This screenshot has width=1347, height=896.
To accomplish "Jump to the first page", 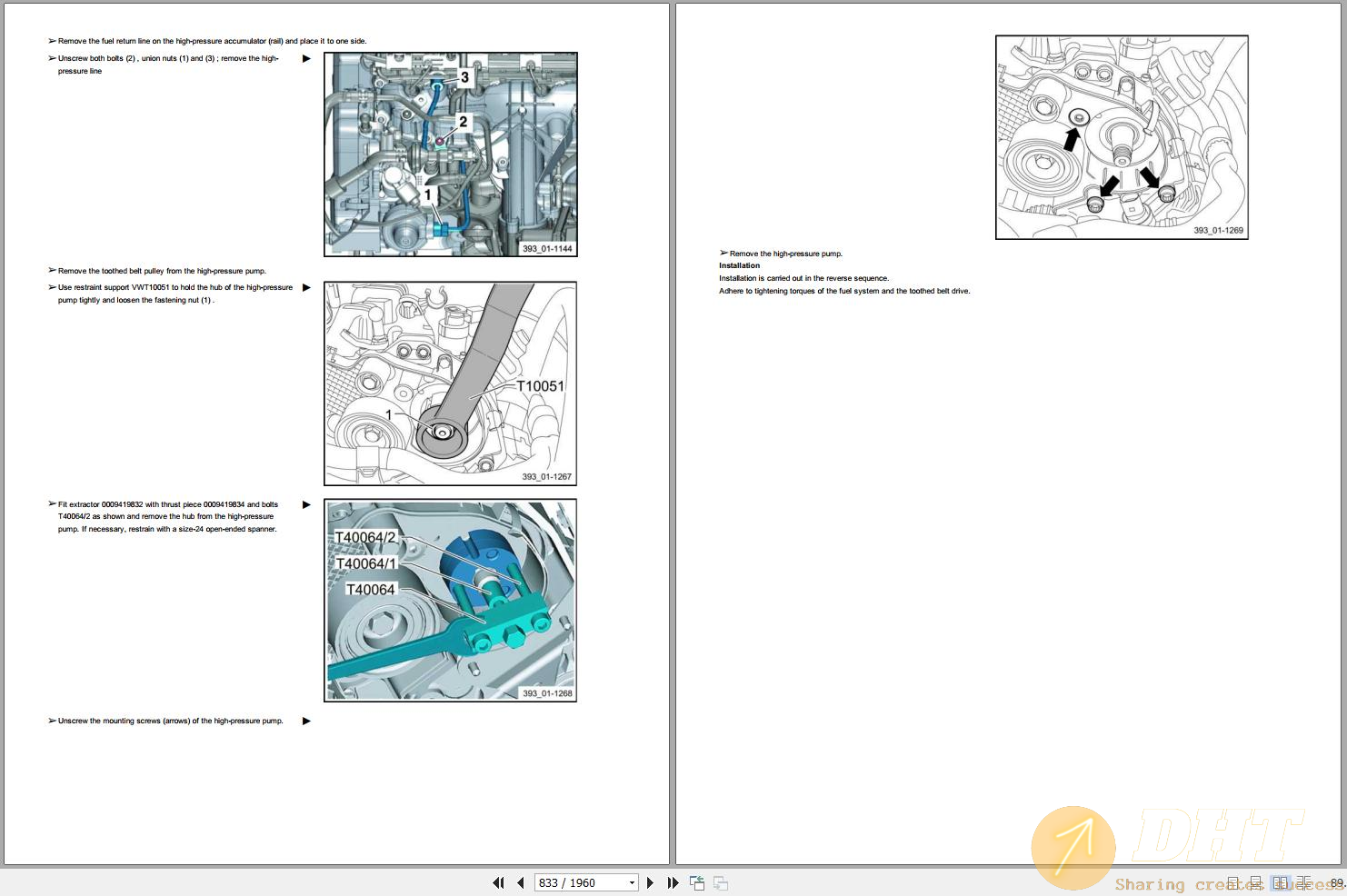I will click(x=498, y=882).
